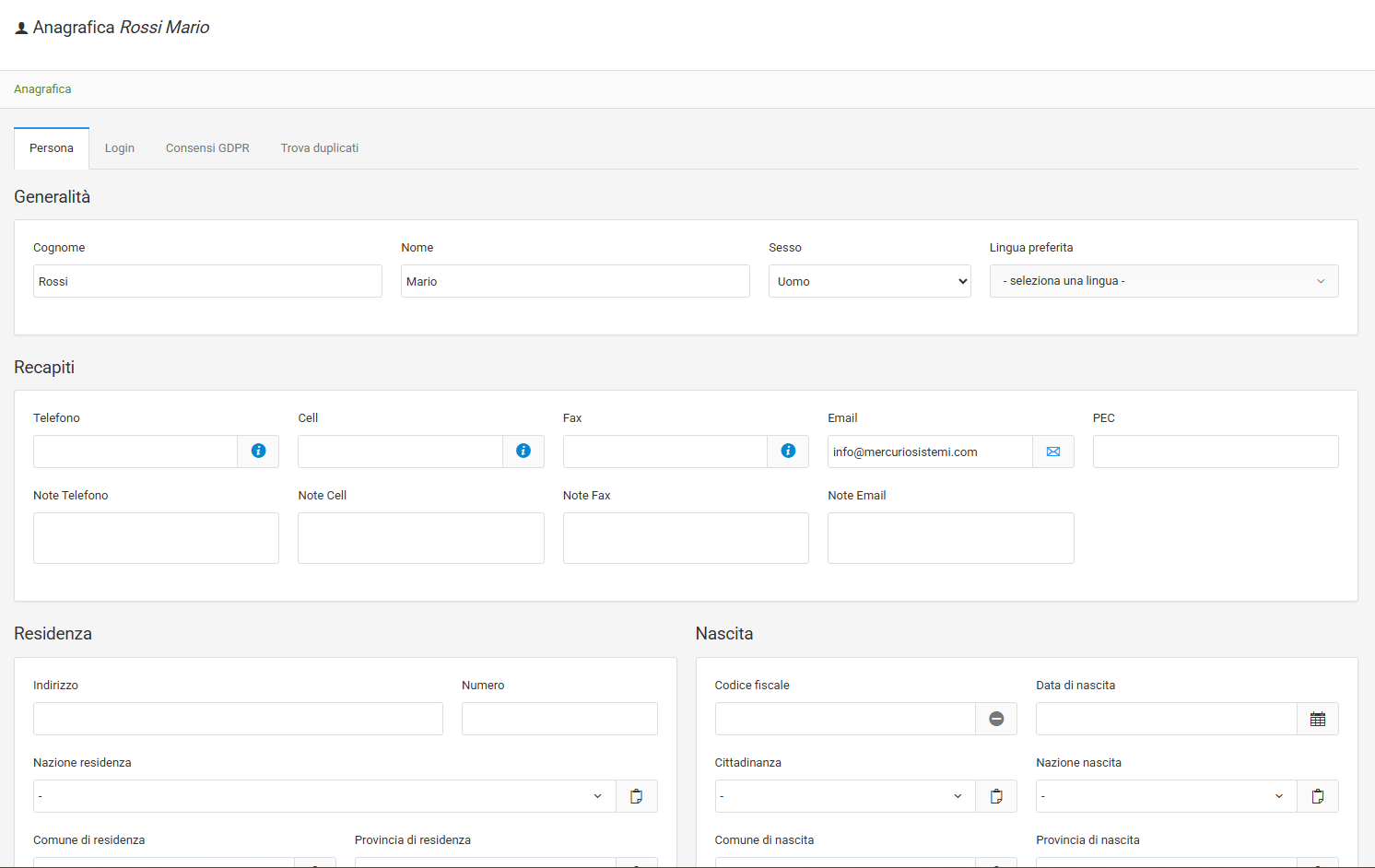Viewport: 1375px width, 868px height.
Task: Click into the PEC input field
Action: pos(1215,452)
